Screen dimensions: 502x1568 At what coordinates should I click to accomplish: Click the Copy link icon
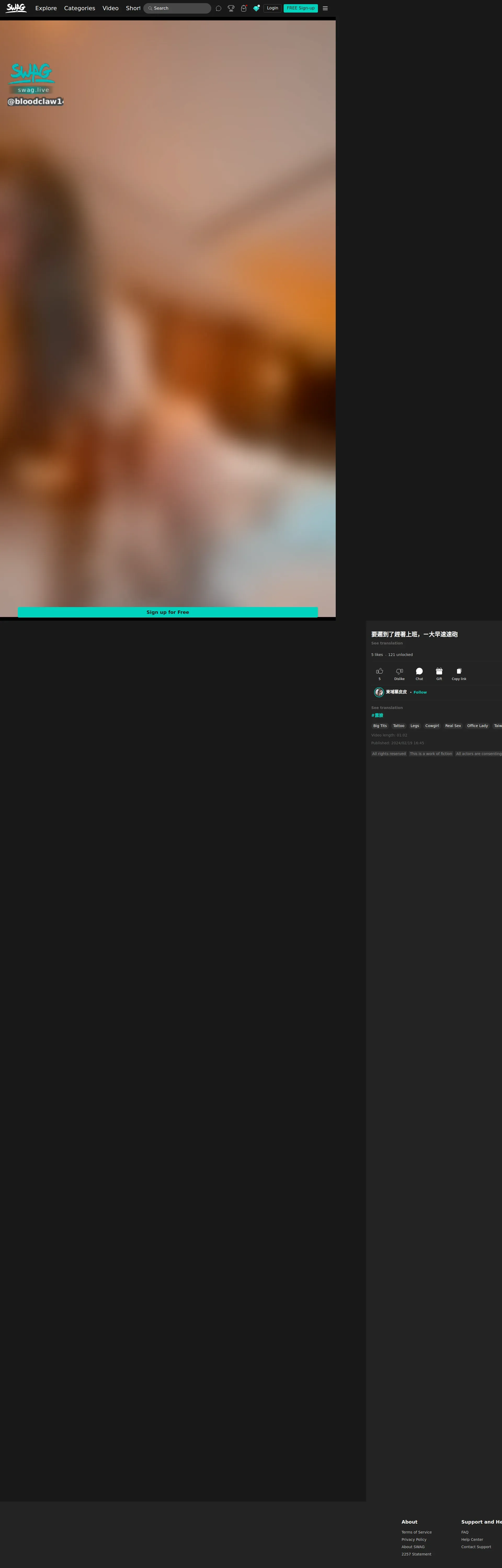coord(459,671)
